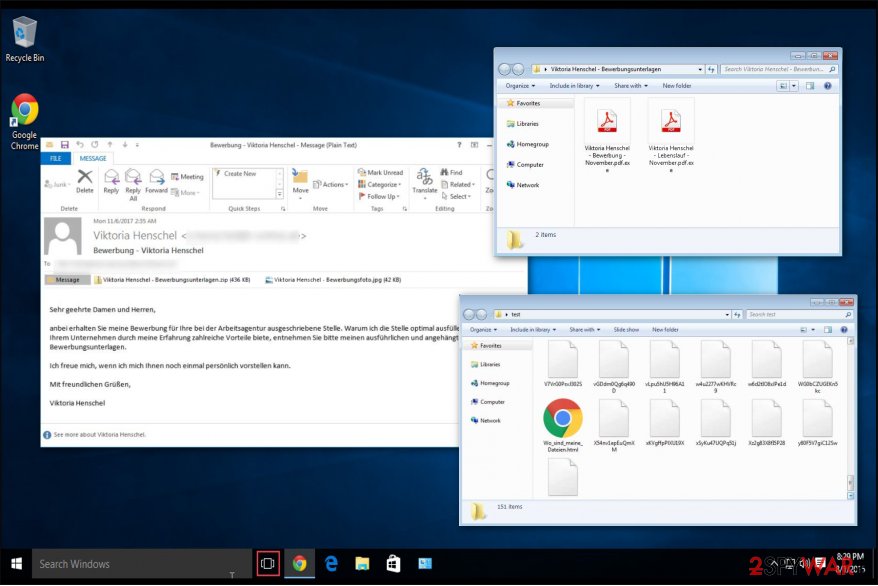Open the Tags group dialog launcher
This screenshot has width=878, height=586.
(404, 209)
